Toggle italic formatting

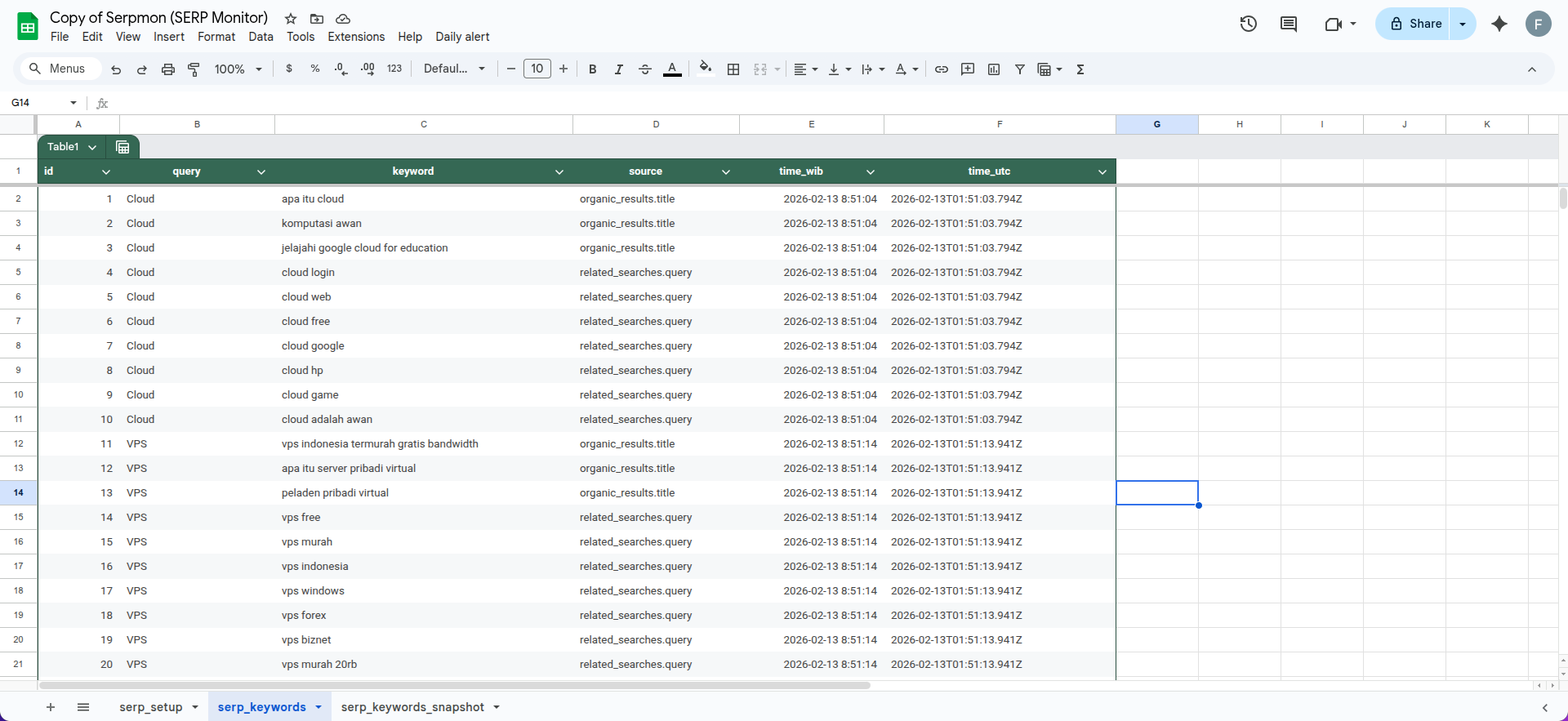618,69
